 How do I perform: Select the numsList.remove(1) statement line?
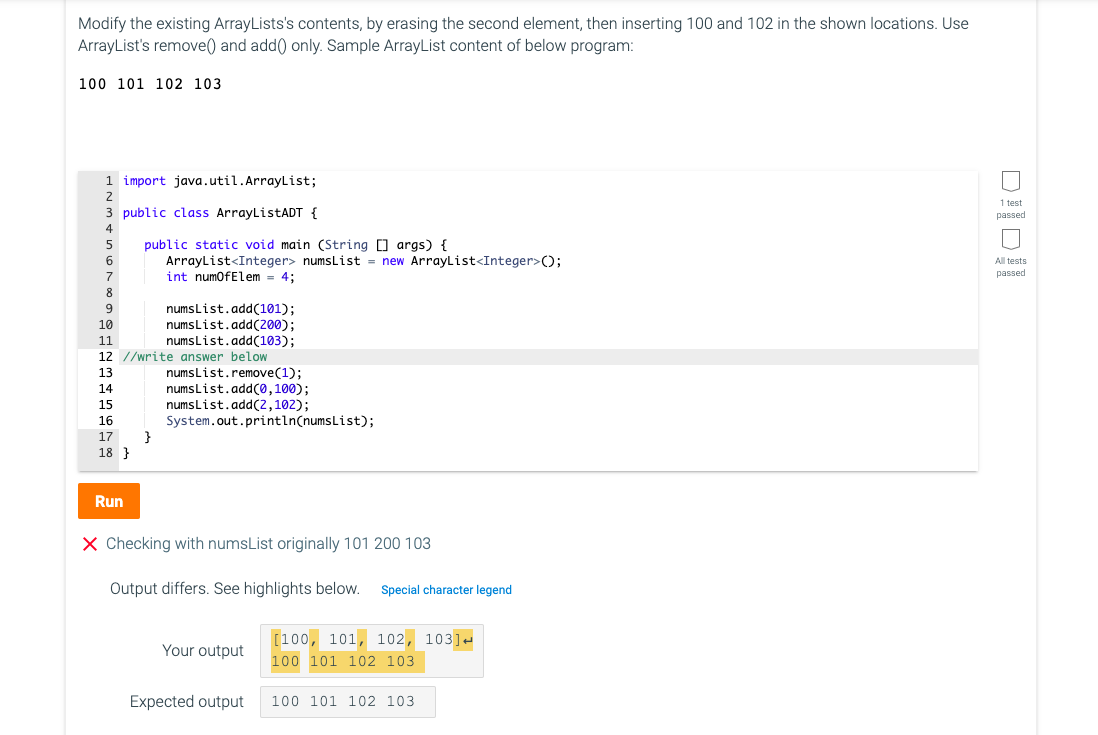(x=232, y=372)
